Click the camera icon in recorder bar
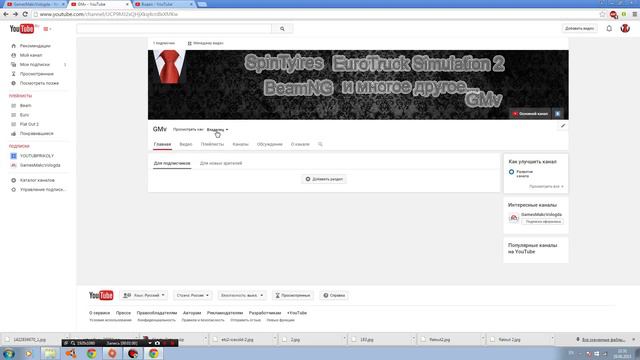This screenshot has height=360, width=640. 157,343
